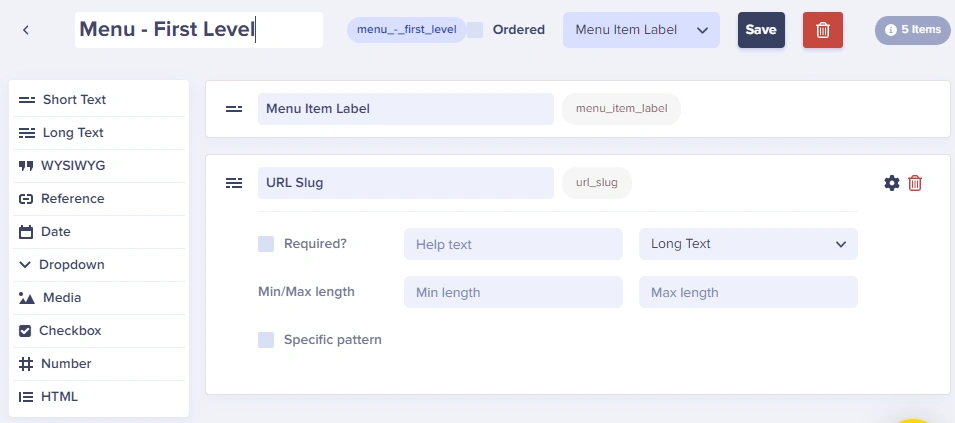Choose the HTML field type
Viewport: 955px width, 423px height.
tap(99, 397)
